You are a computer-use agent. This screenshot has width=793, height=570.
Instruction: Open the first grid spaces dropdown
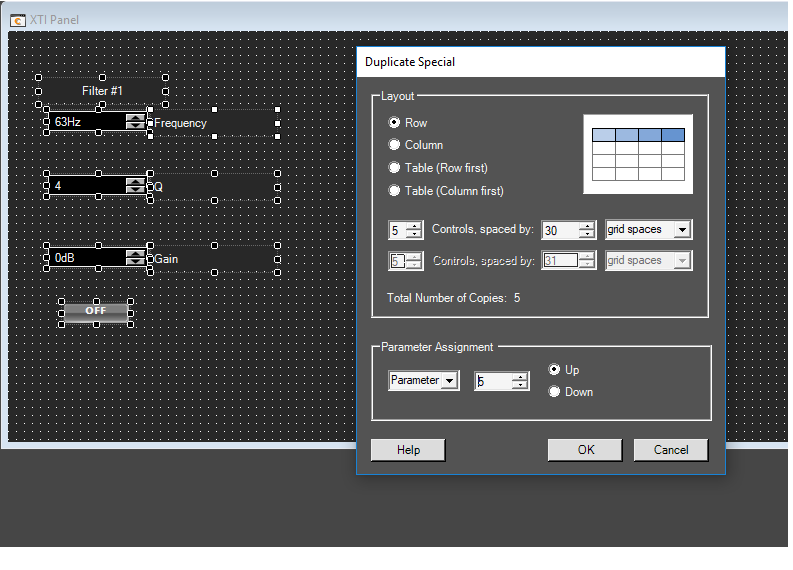682,230
